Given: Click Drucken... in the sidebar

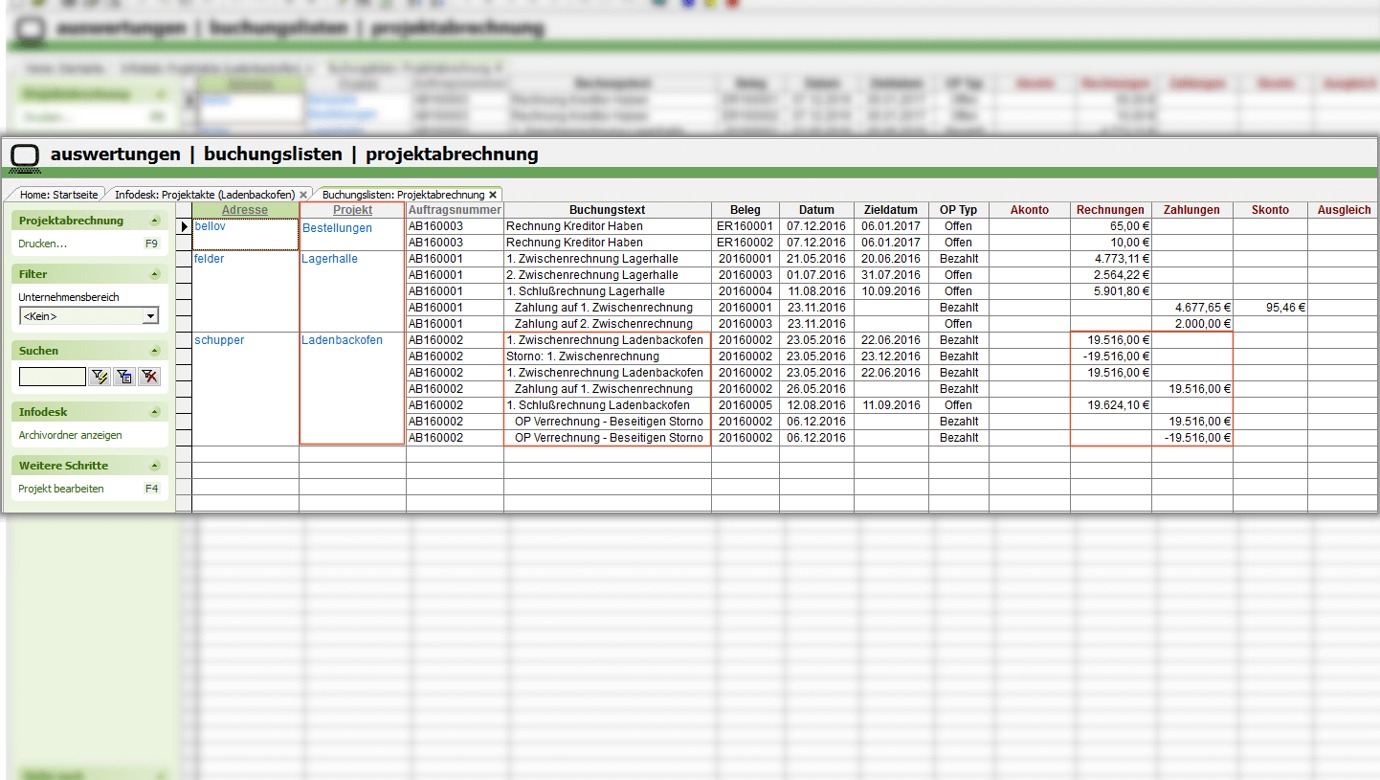Looking at the screenshot, I should [x=43, y=244].
